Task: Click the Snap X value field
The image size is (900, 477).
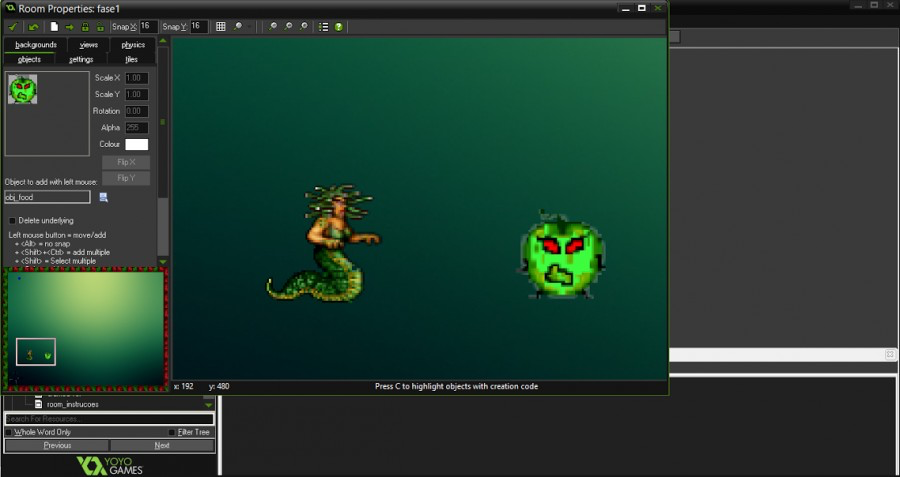Action: 148,26
